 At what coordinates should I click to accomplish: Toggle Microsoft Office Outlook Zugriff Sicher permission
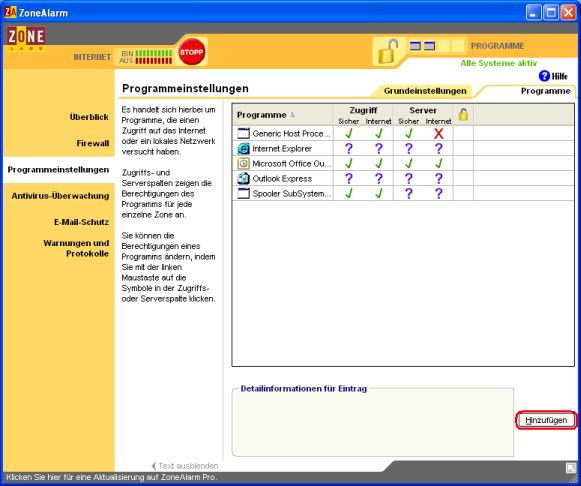click(x=349, y=163)
